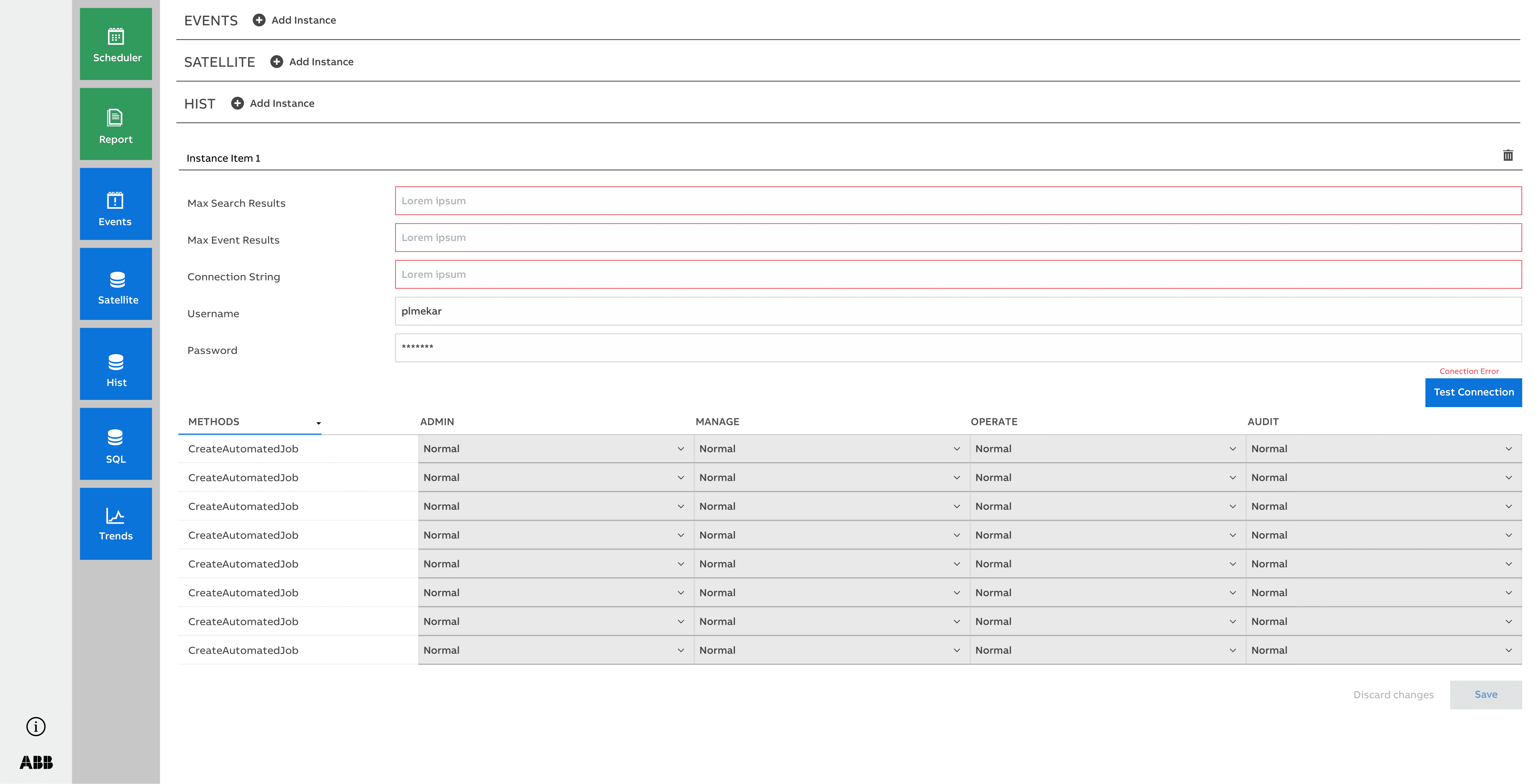Viewport: 1536px width, 784px height.
Task: Open the SQL sidebar tile
Action: (x=116, y=444)
